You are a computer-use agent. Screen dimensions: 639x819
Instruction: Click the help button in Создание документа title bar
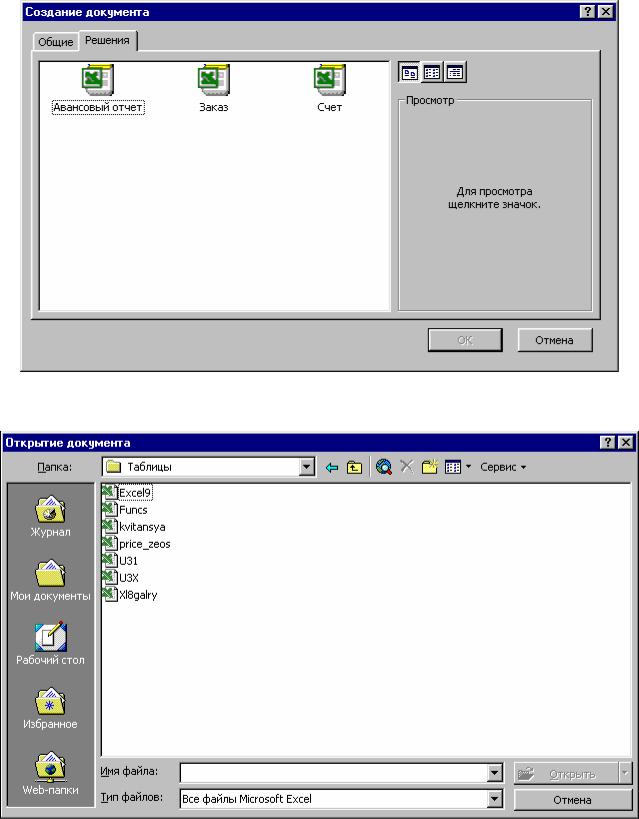(x=588, y=12)
